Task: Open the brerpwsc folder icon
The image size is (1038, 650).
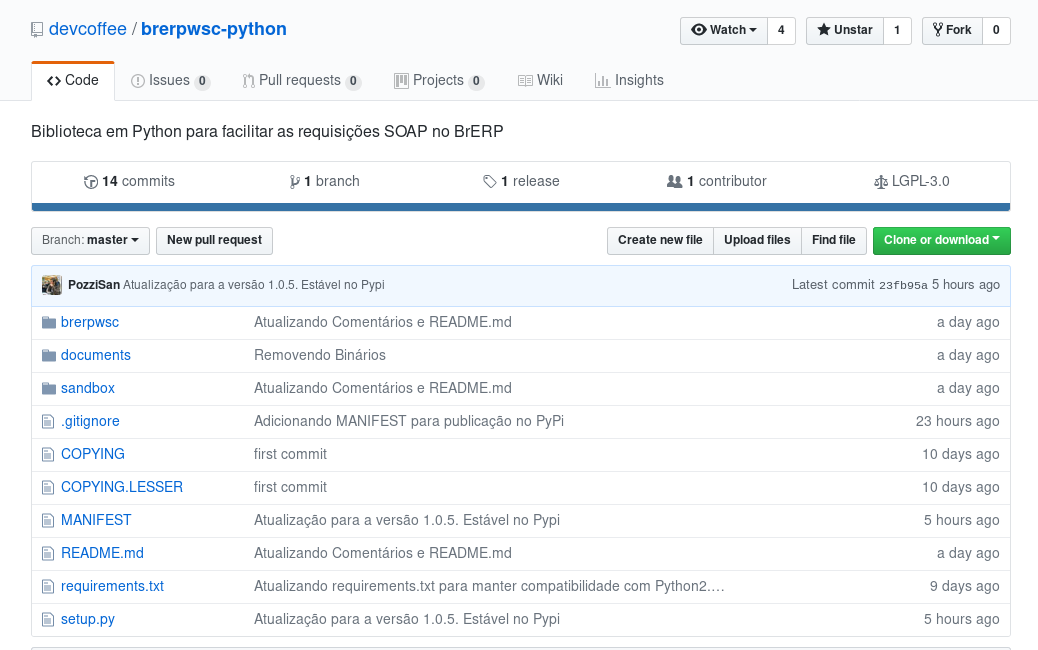Action: [x=48, y=322]
